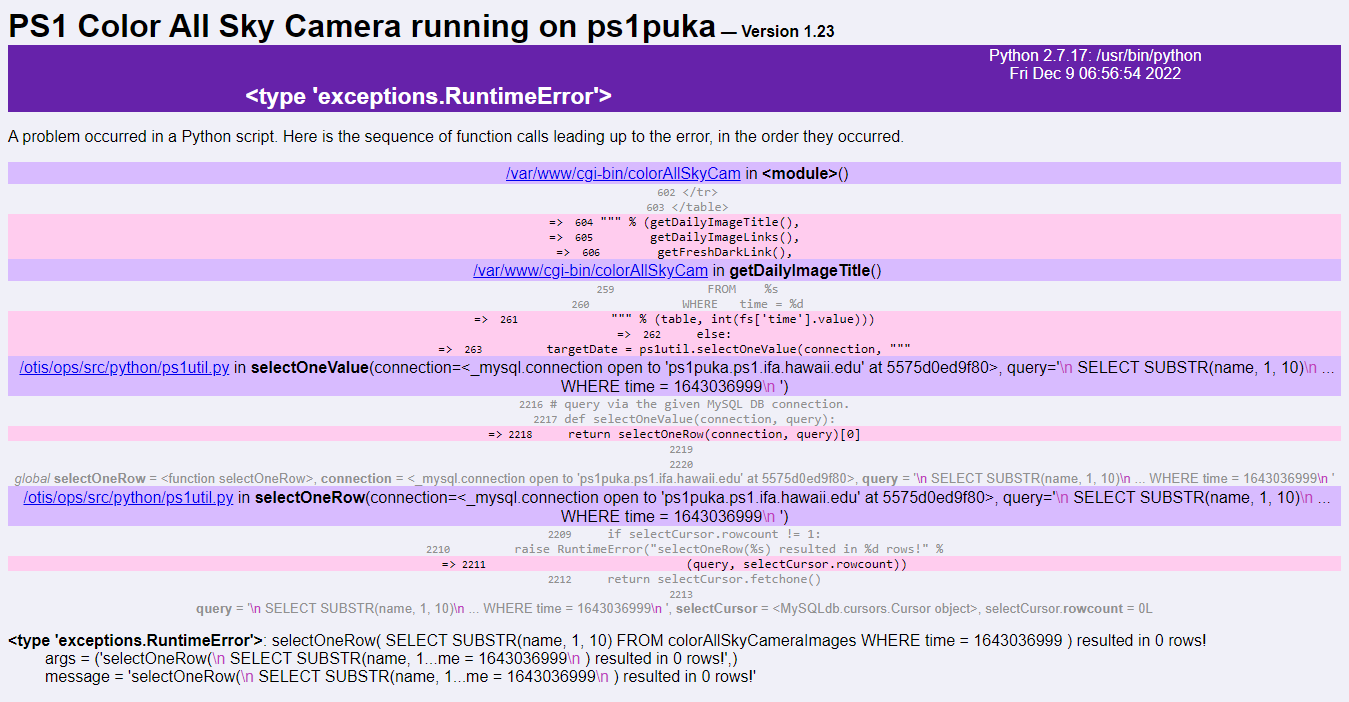Click code line 604 getDailyImageTitle()
The height and width of the screenshot is (702, 1349).
click(x=674, y=222)
